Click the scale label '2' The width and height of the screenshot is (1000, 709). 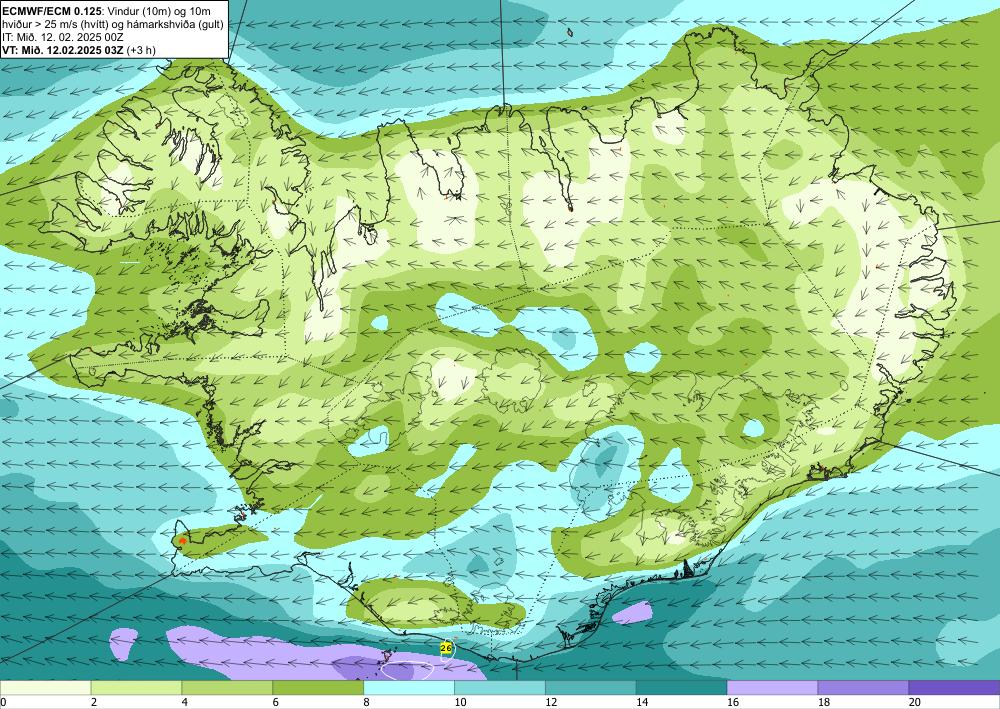pos(94,702)
